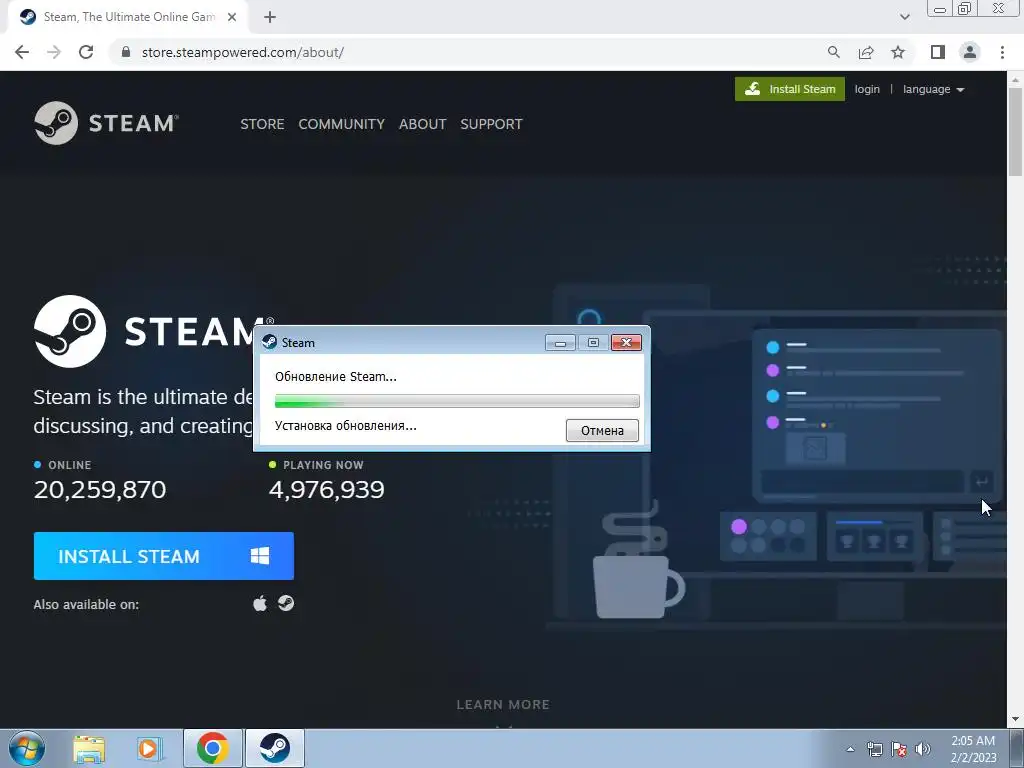
Task: Open the STORE menu
Action: [262, 124]
